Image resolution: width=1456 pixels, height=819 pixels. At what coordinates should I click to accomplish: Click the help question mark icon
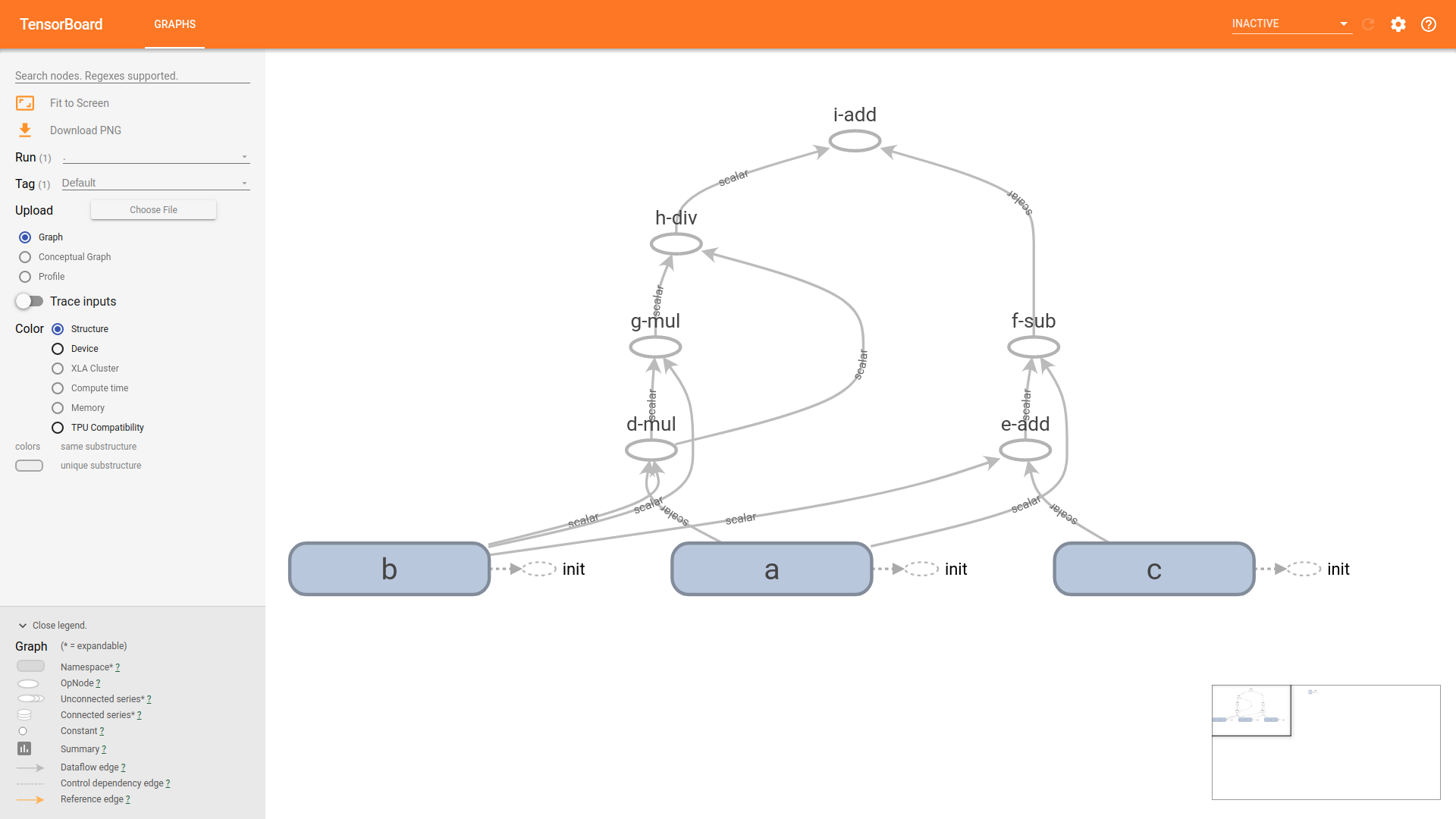(1429, 24)
